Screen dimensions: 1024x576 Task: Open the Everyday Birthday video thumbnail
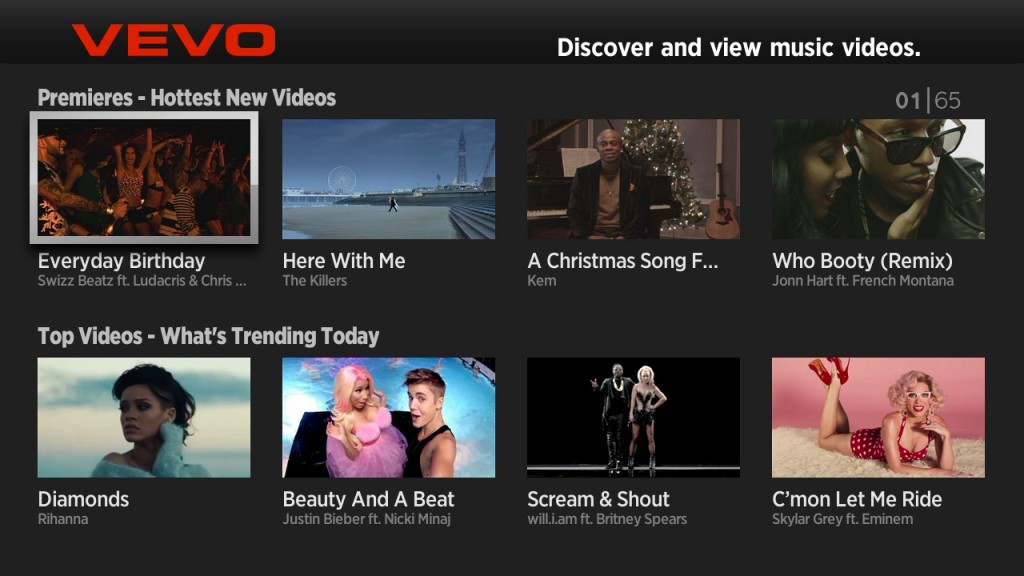144,178
